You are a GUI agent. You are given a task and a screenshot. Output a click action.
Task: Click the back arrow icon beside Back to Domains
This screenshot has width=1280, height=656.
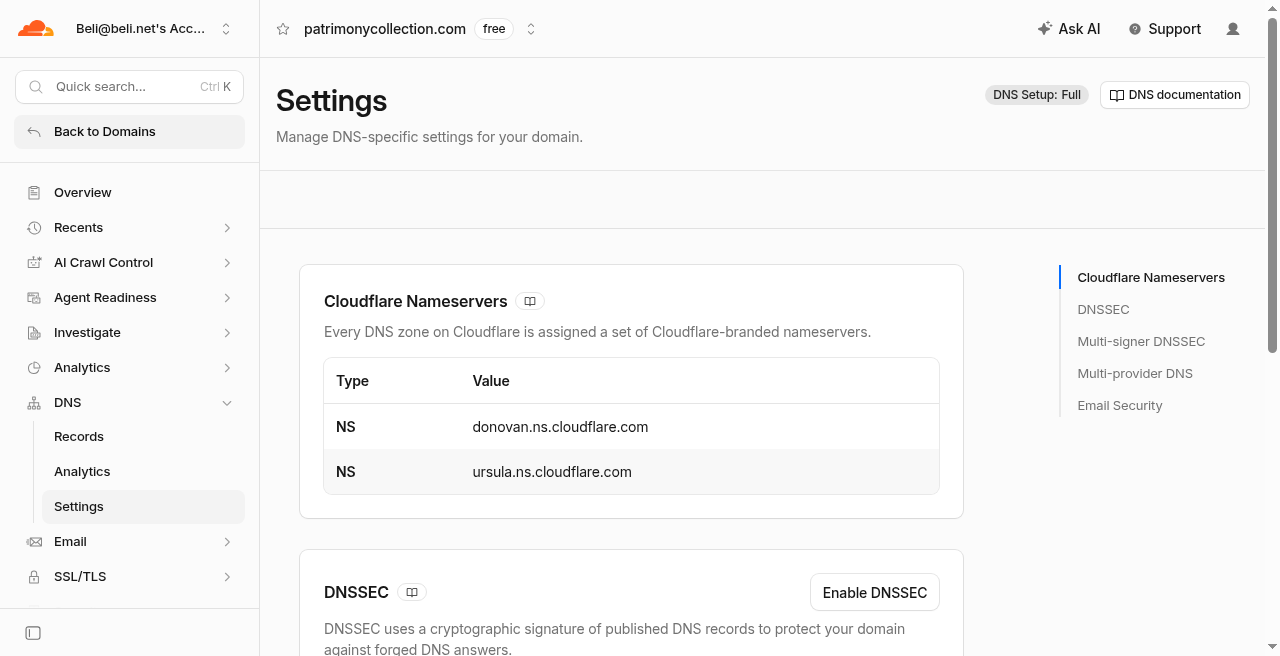34,132
